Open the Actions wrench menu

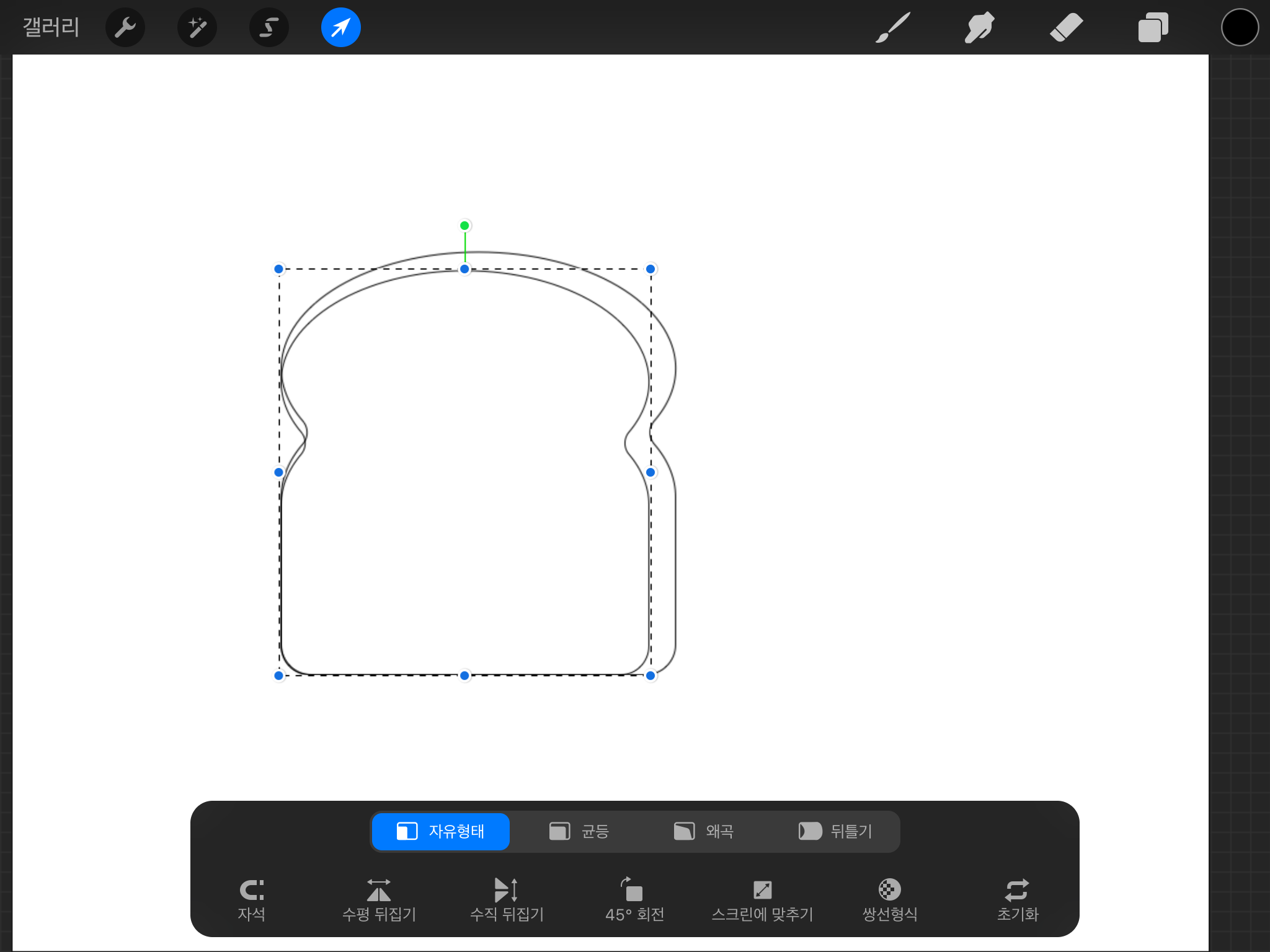point(125,27)
